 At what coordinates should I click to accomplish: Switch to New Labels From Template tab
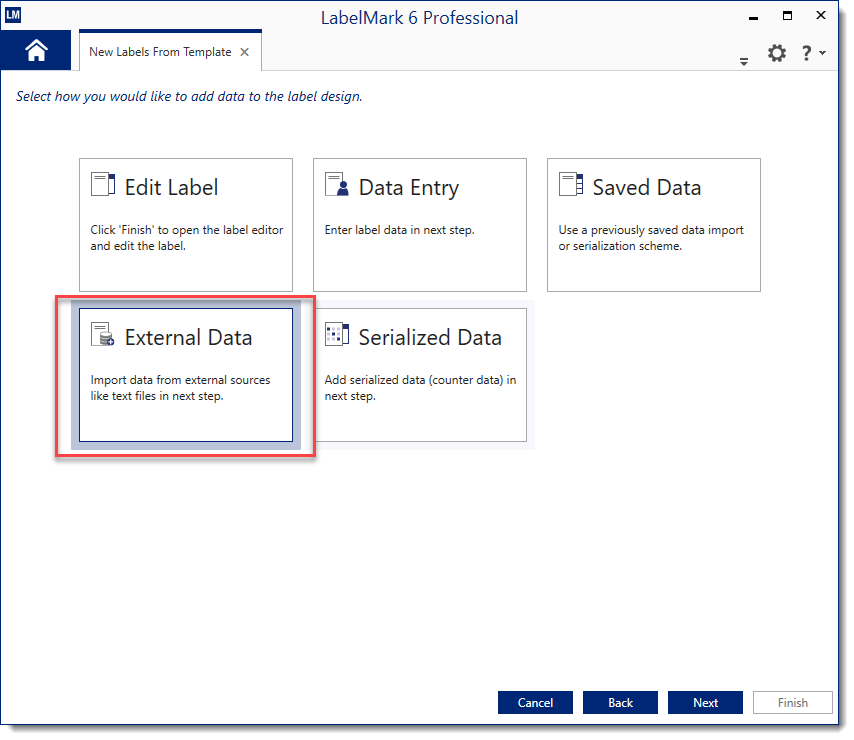(x=160, y=52)
